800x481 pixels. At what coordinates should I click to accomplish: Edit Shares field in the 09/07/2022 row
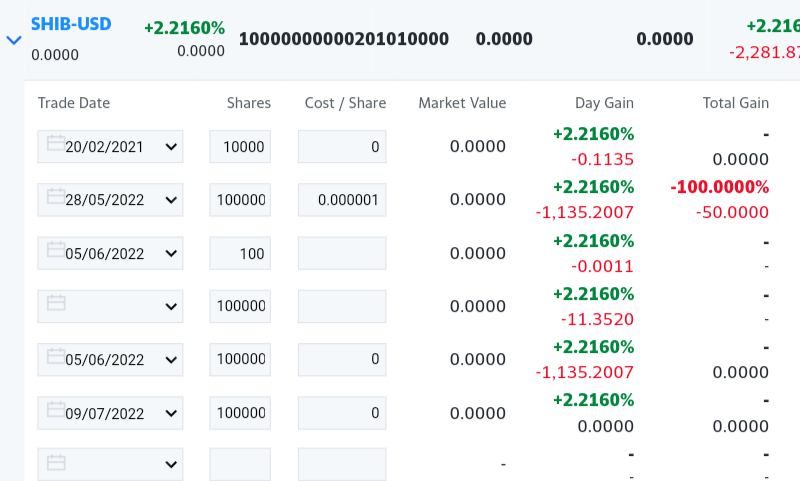pos(240,413)
